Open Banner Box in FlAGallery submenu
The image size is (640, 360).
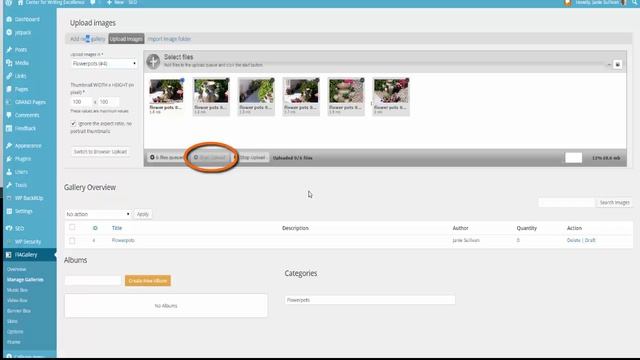[x=19, y=311]
